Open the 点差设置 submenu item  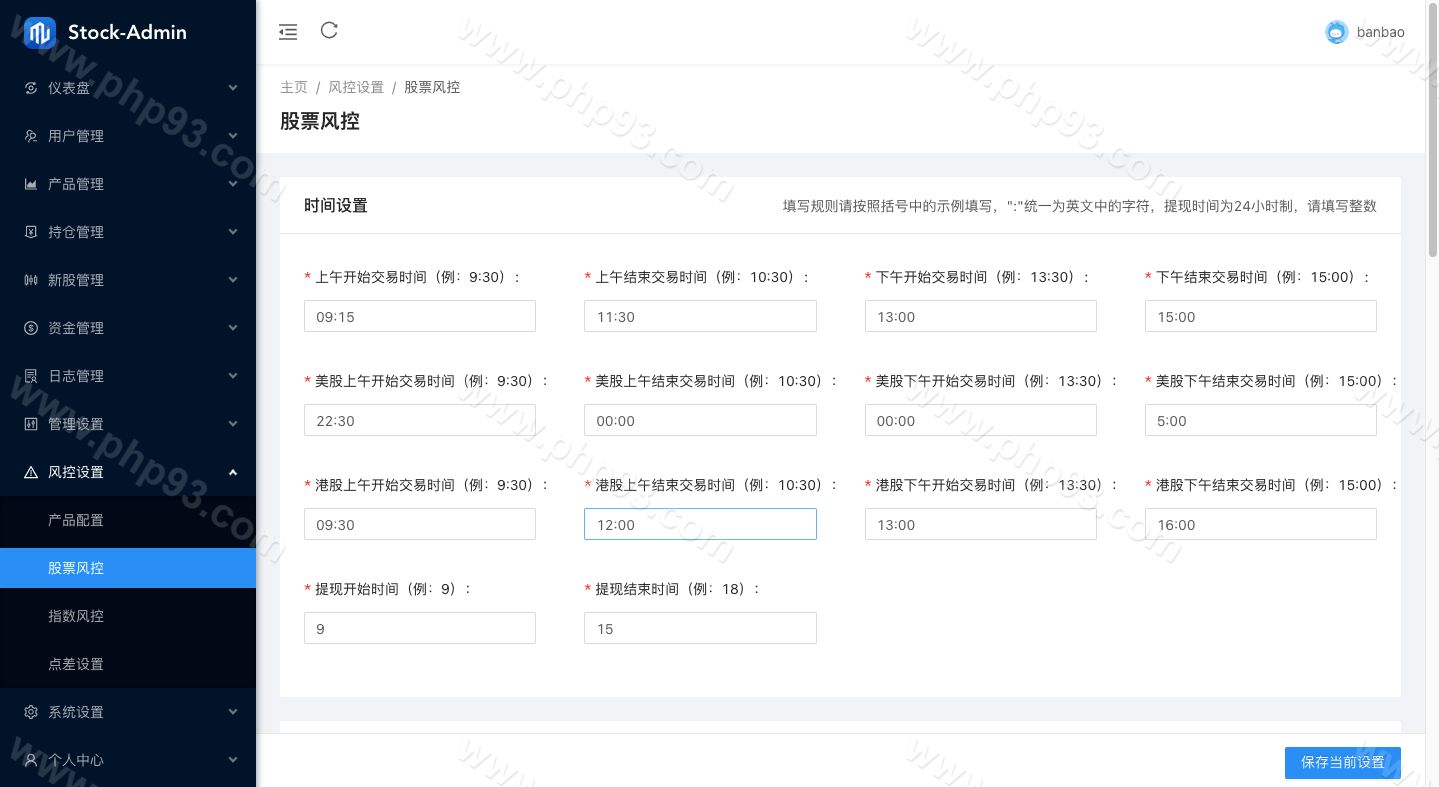click(76, 664)
